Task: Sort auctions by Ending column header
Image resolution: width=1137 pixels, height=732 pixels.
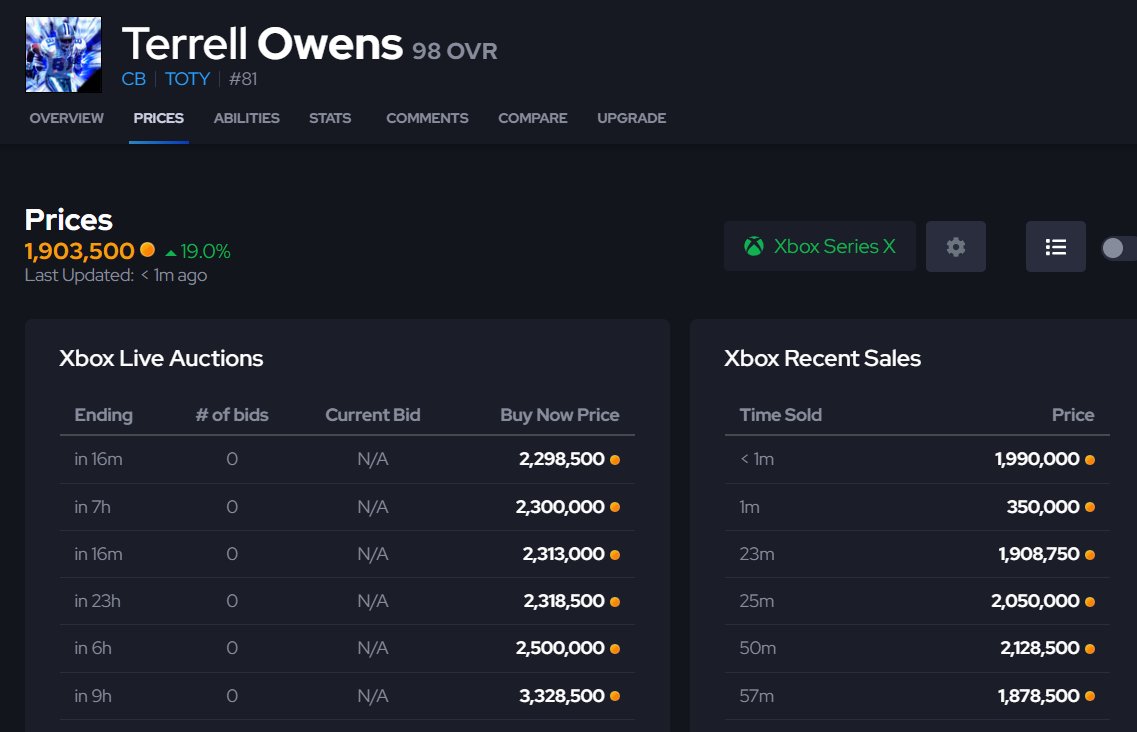Action: pyautogui.click(x=104, y=415)
